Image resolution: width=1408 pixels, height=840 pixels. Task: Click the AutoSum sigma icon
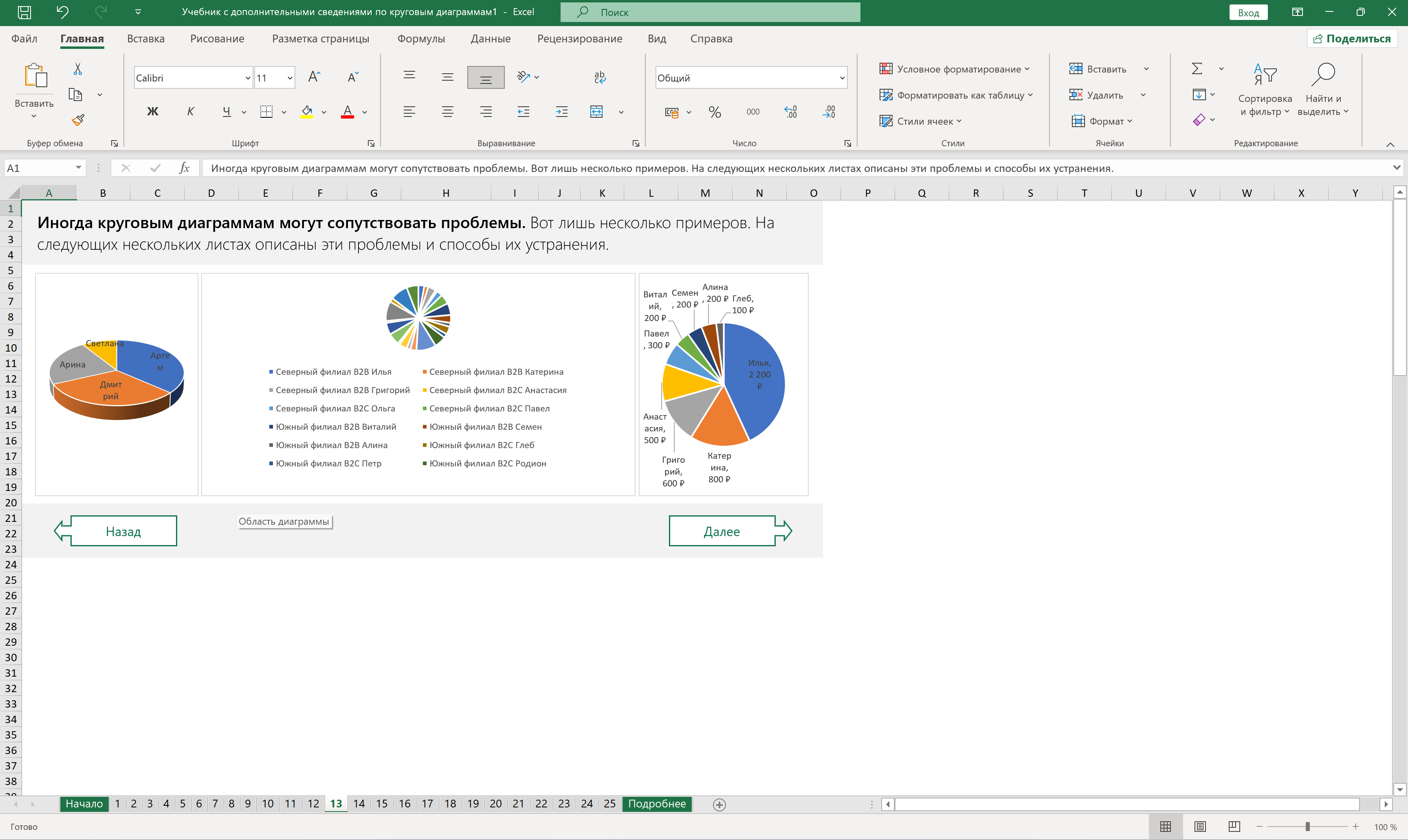(x=1197, y=68)
